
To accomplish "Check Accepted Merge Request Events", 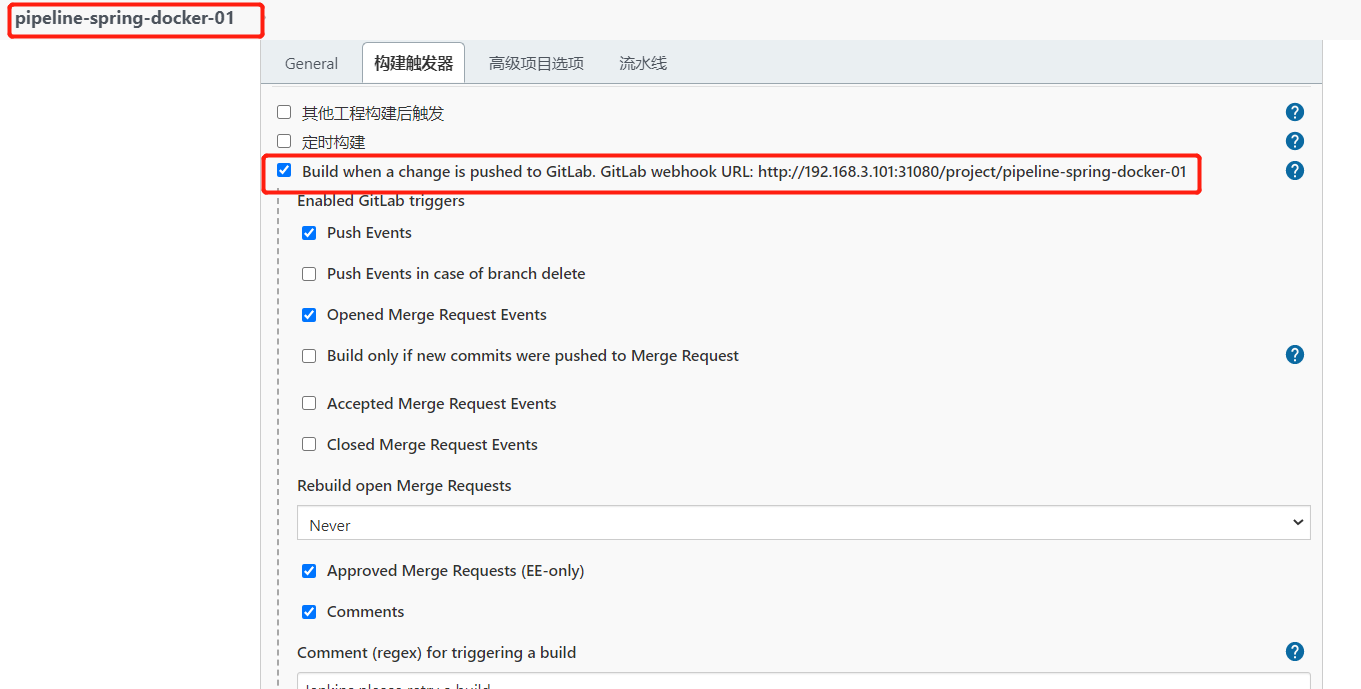I will click(x=309, y=403).
